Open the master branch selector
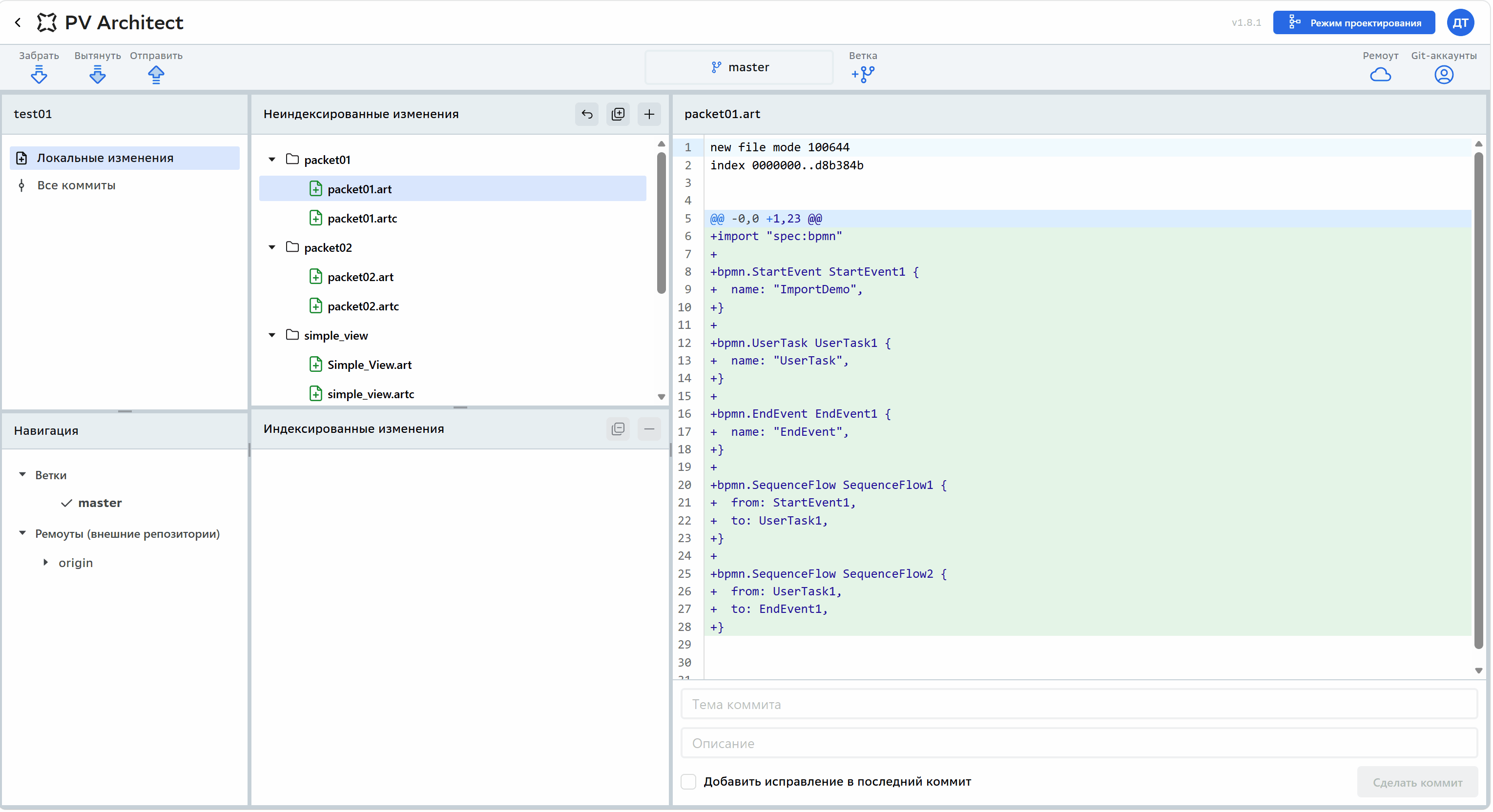1493x812 pixels. click(x=739, y=67)
